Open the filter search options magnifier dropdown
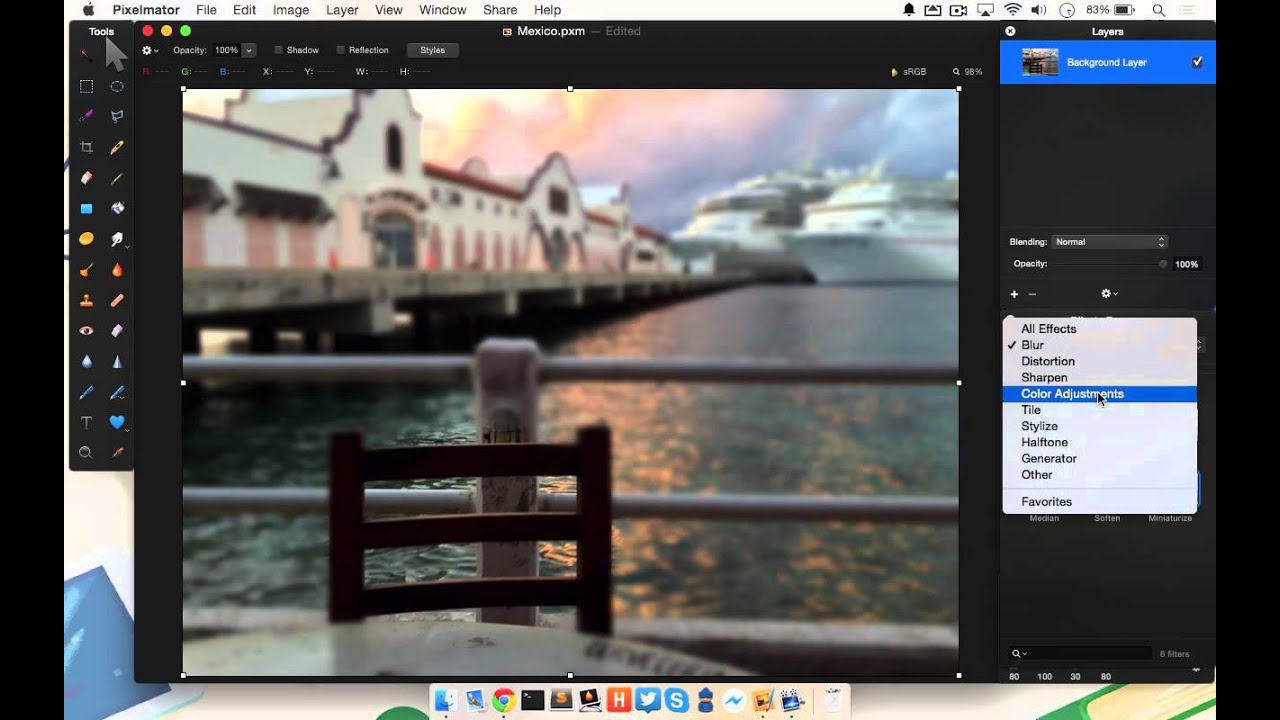1280x720 pixels. click(1019, 654)
